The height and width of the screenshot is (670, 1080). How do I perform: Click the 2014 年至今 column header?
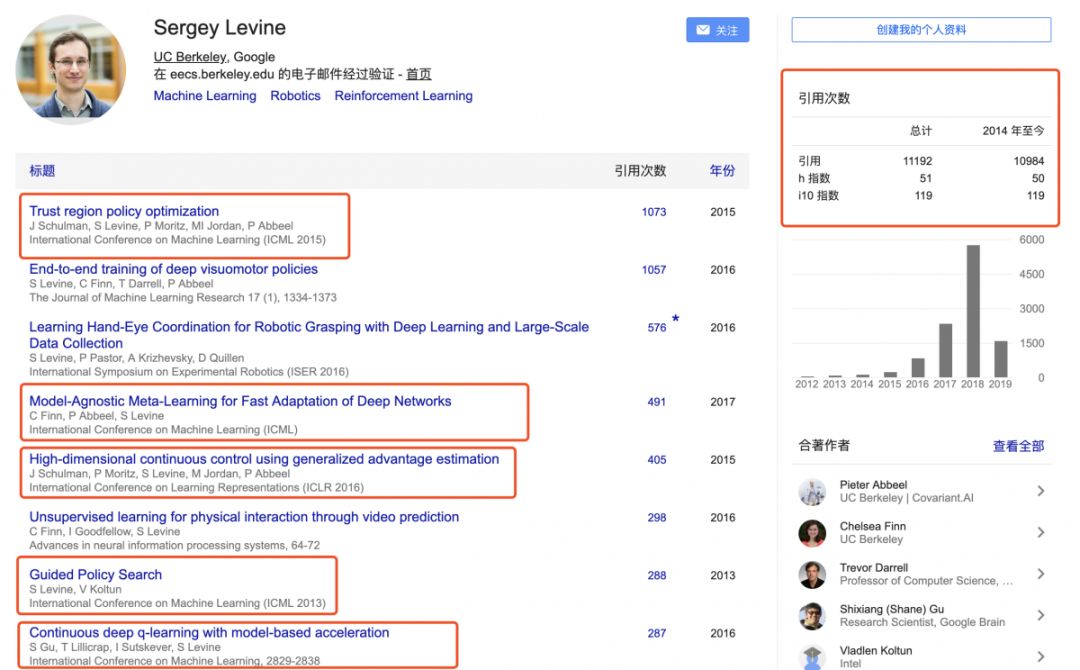coord(1013,131)
